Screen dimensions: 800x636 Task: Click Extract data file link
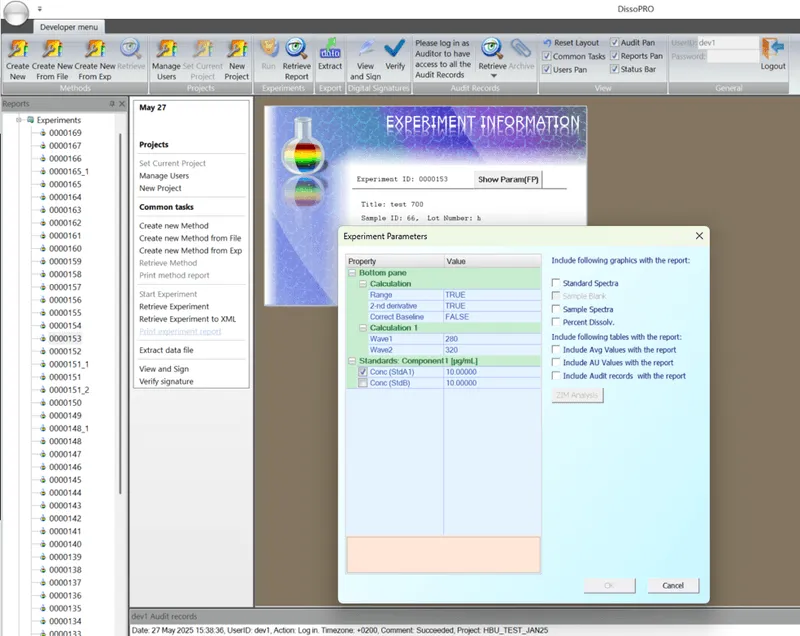pos(166,350)
